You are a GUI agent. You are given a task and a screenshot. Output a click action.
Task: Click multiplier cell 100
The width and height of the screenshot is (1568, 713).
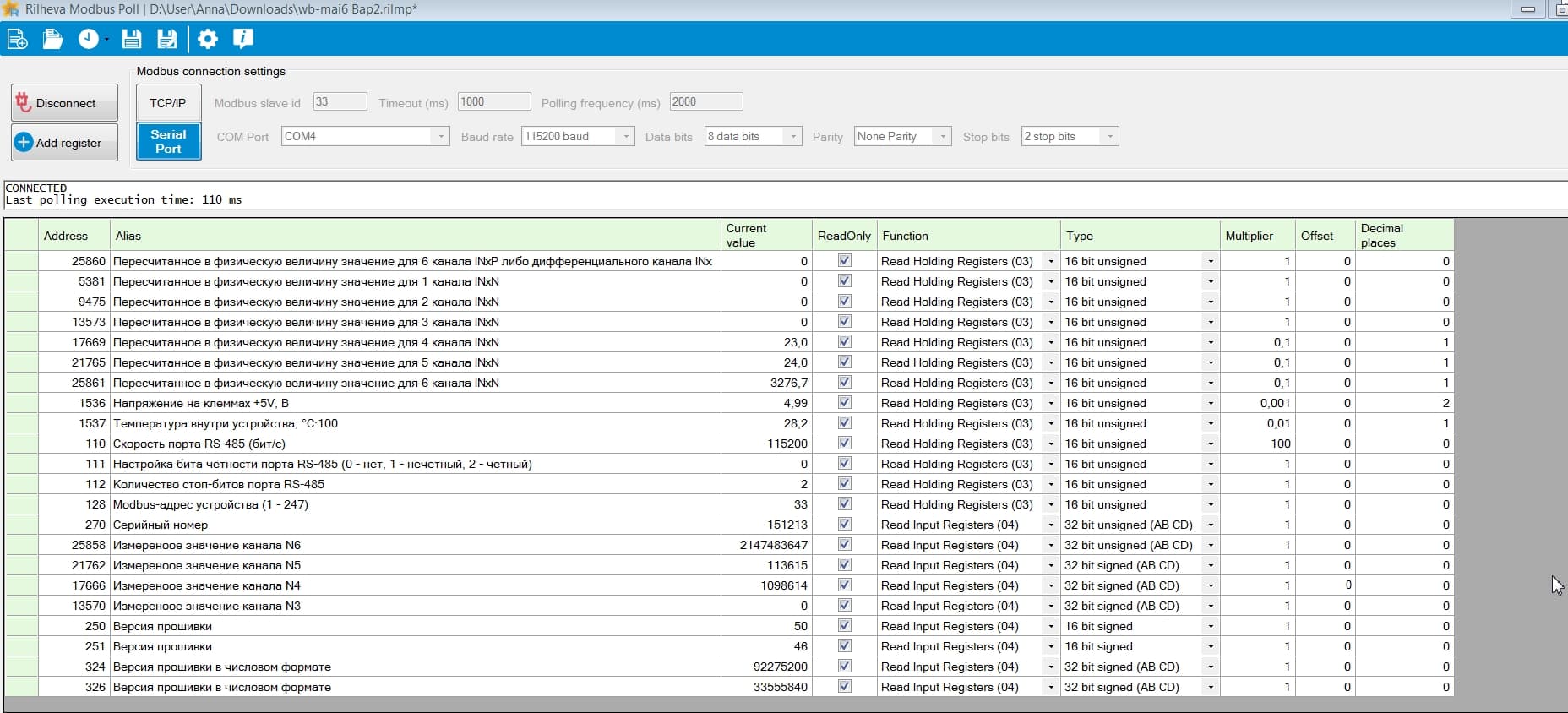[1258, 444]
